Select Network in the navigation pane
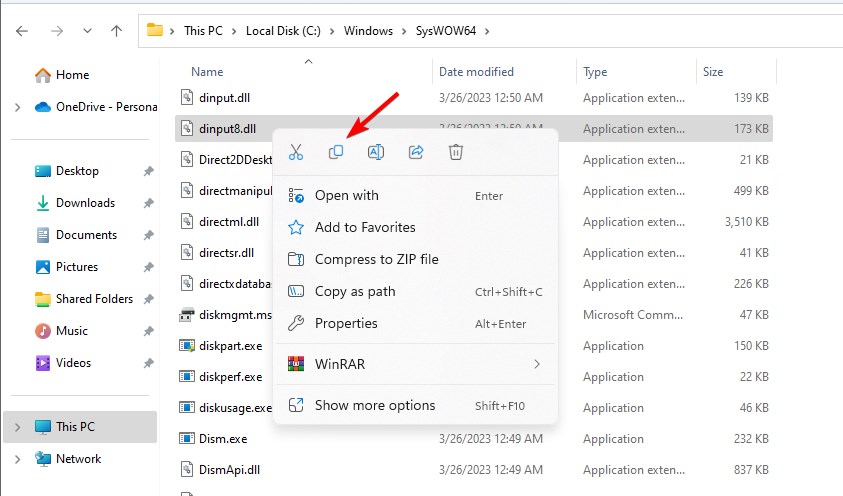Image resolution: width=843 pixels, height=496 pixels. [68, 459]
